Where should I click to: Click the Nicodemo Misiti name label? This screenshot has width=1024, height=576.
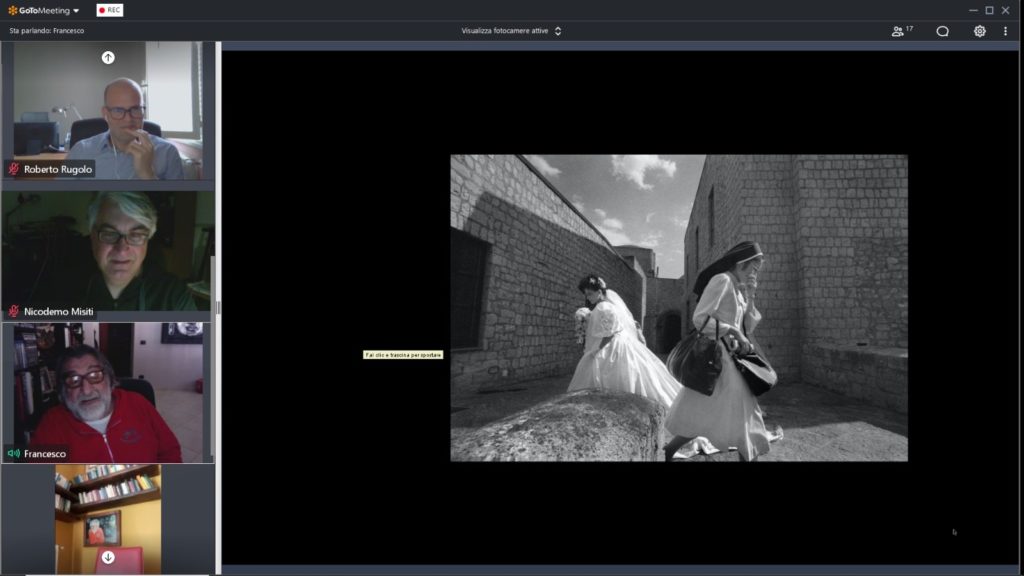(x=59, y=312)
